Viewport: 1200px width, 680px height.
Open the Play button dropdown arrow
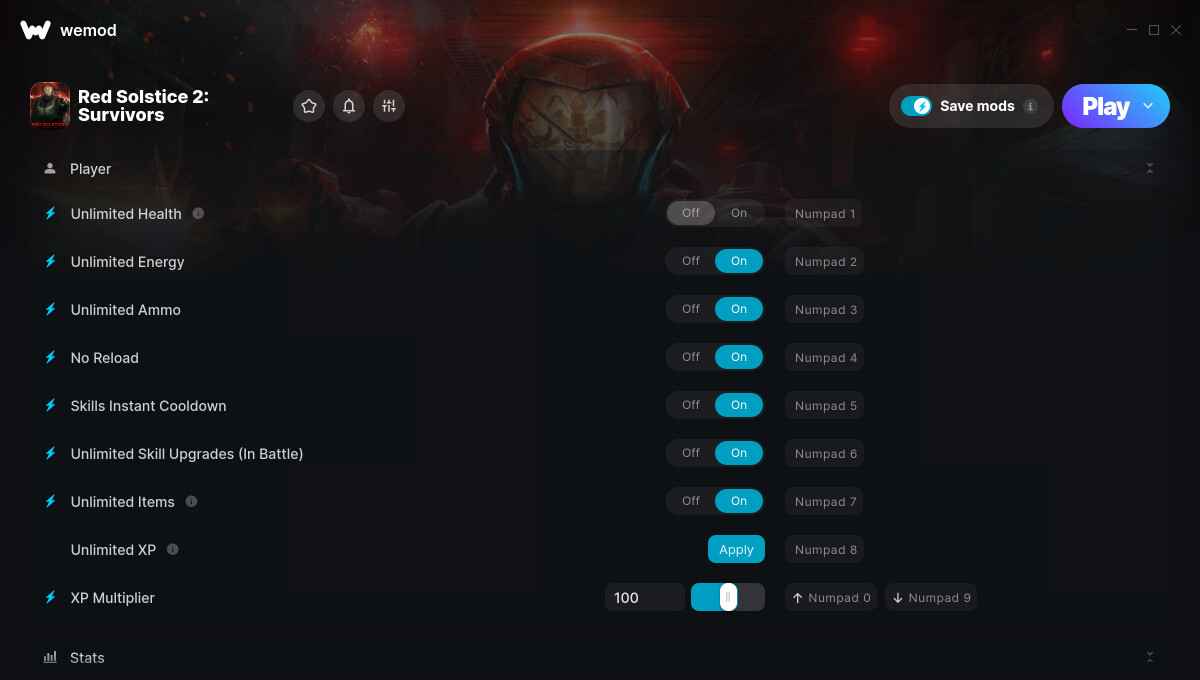click(1148, 106)
